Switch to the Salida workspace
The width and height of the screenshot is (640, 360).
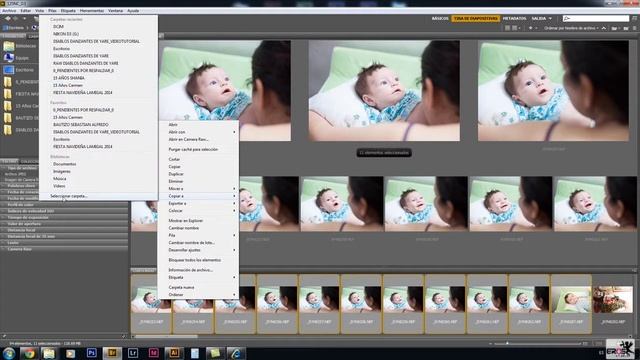point(539,18)
